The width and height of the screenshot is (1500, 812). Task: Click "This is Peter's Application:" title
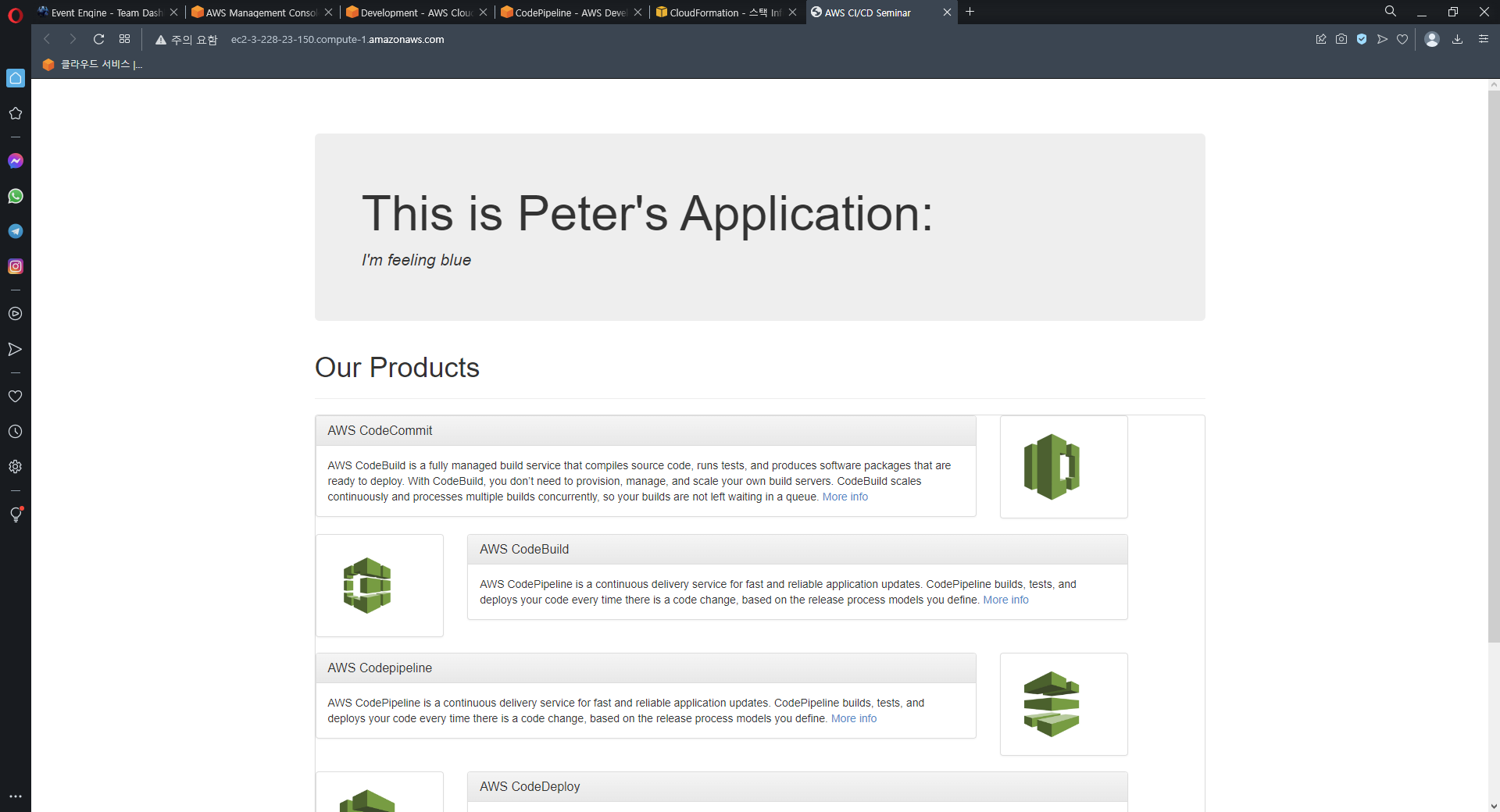[x=647, y=213]
